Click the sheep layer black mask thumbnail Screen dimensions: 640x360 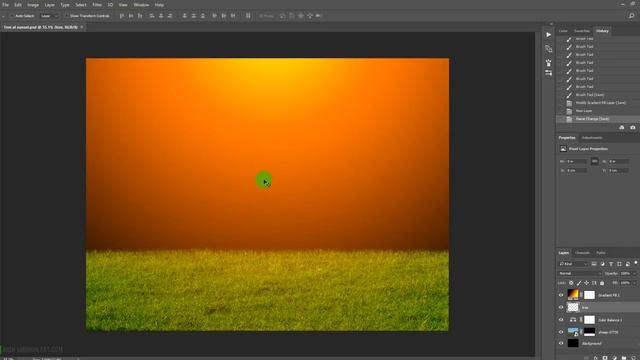(x=589, y=332)
